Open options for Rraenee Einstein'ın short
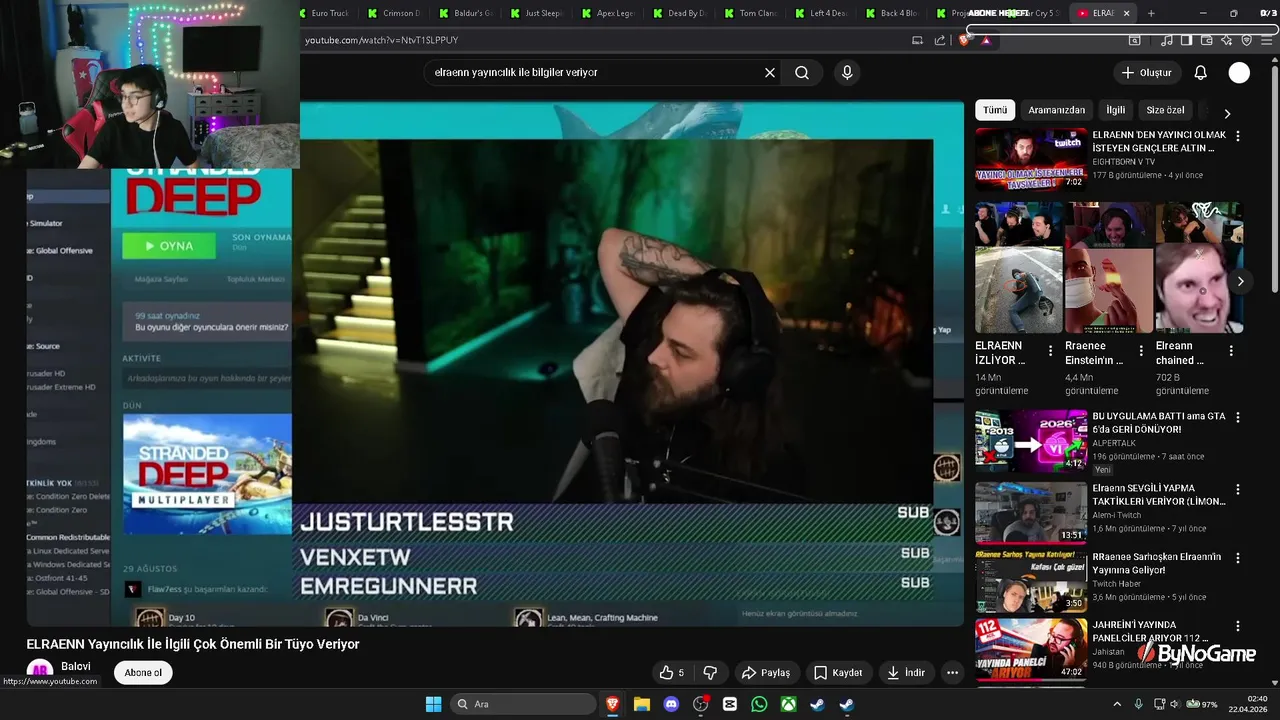The height and width of the screenshot is (720, 1280). 1141,351
